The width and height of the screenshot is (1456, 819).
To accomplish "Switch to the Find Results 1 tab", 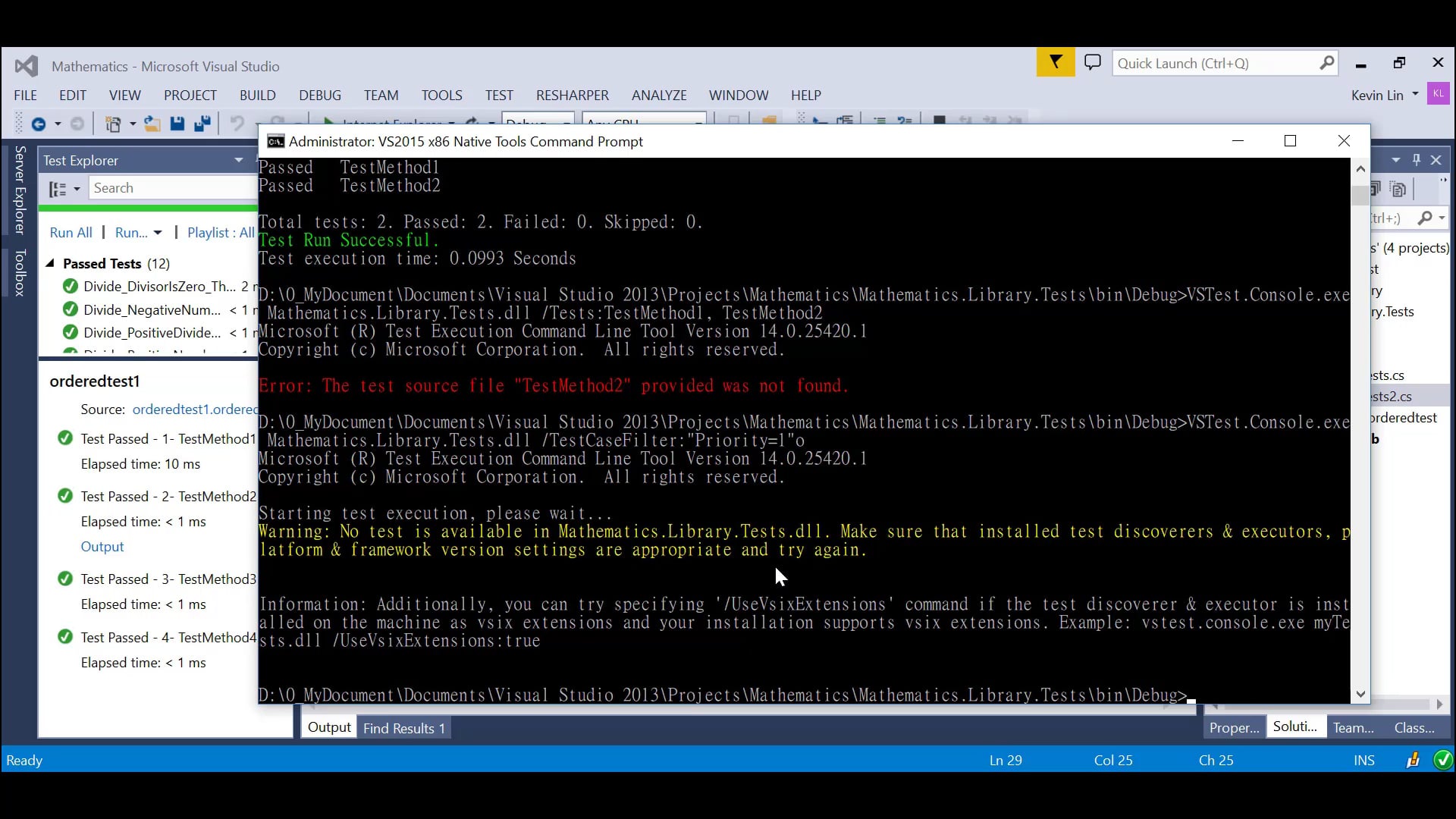I will (x=403, y=726).
